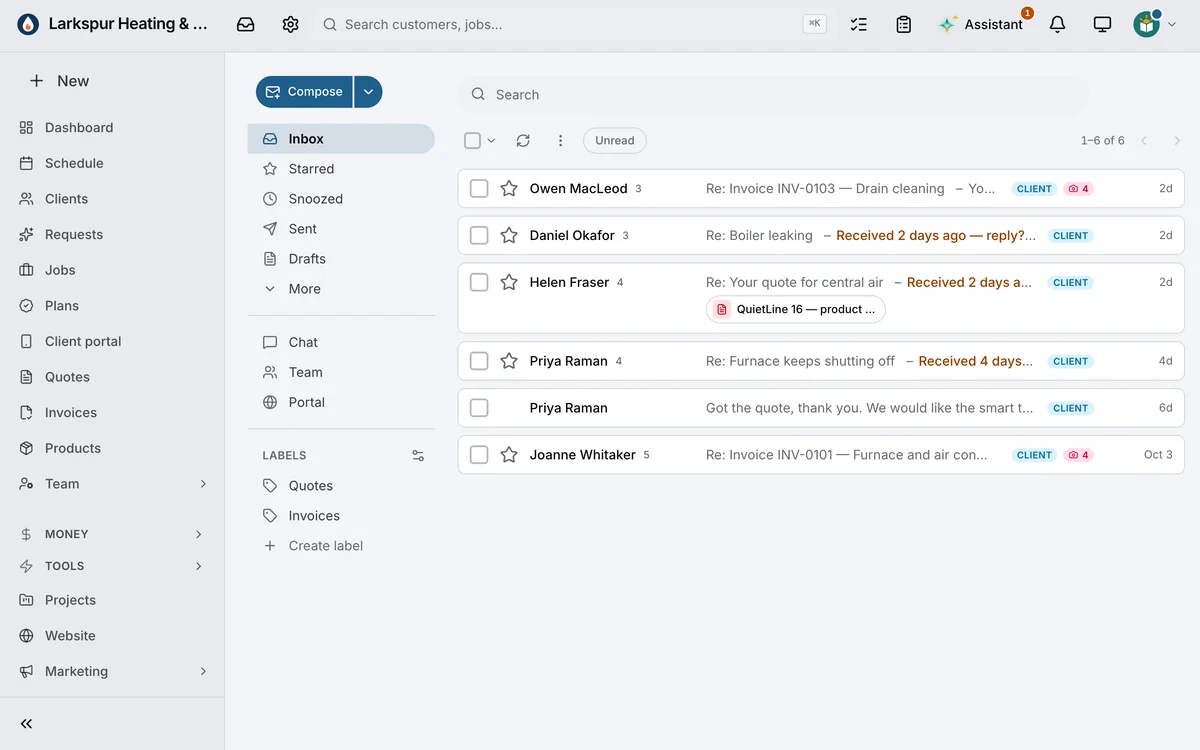Click the monitor display icon

coord(1102,24)
